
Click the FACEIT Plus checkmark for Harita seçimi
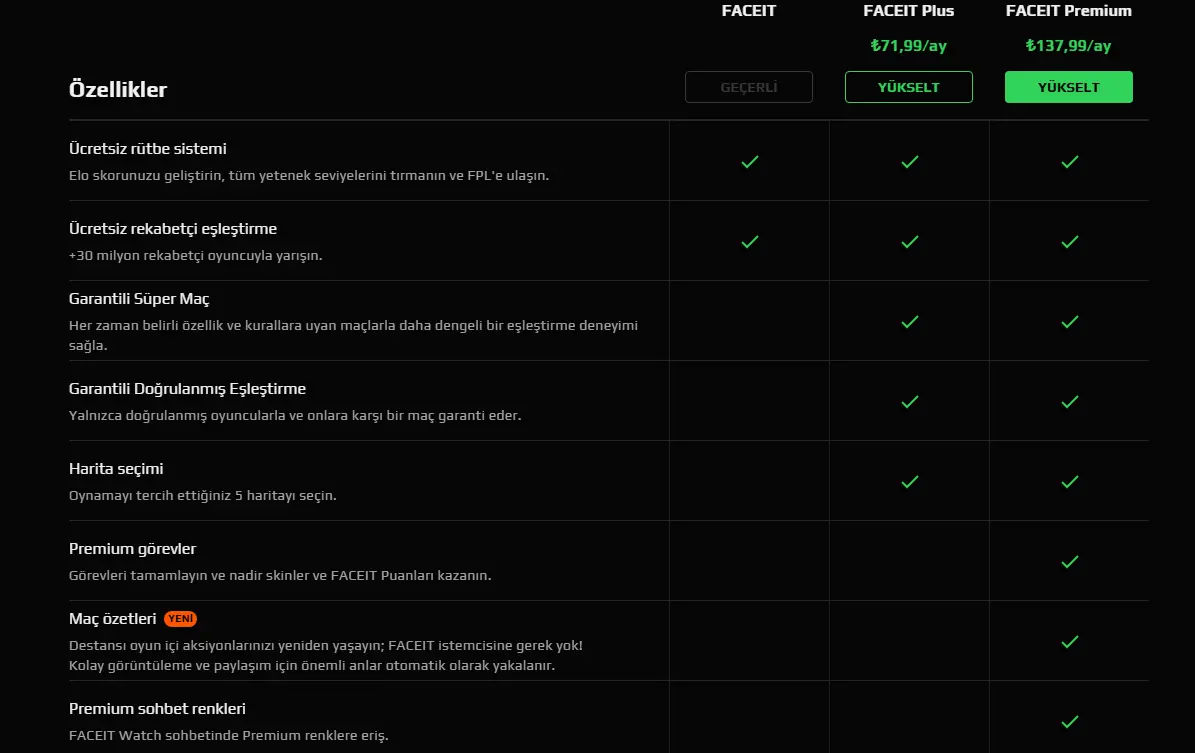pos(910,482)
